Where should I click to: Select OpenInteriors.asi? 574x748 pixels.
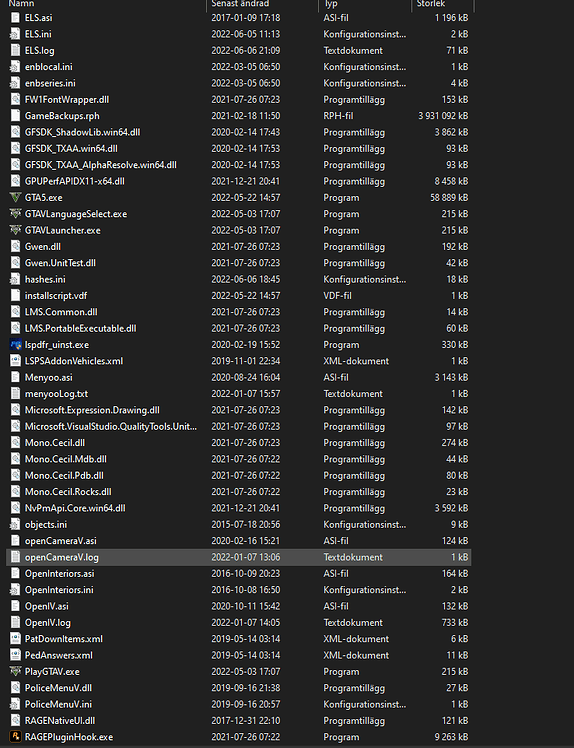tap(60, 573)
